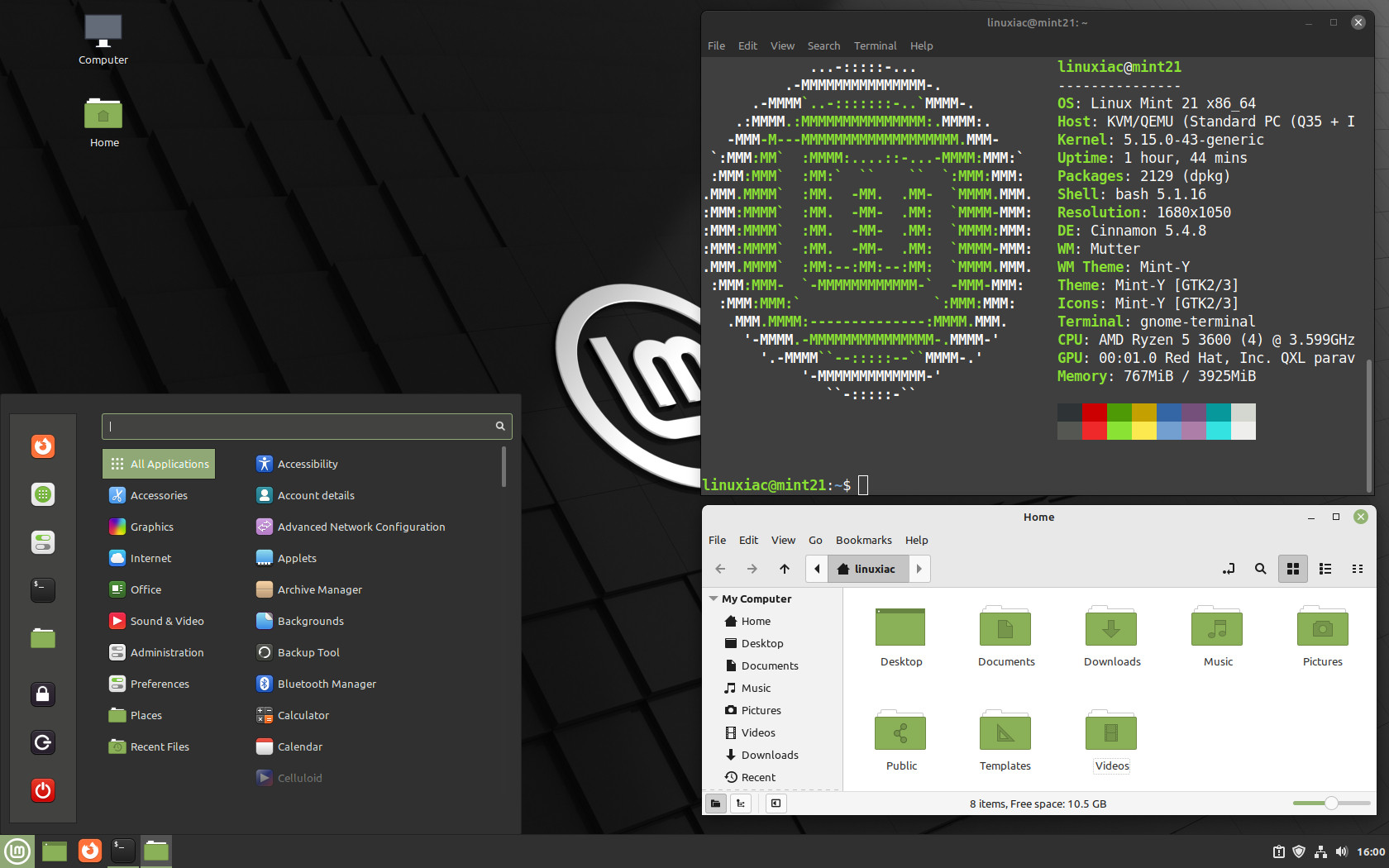This screenshot has width=1389, height=868.
Task: Open the View menu in terminal window
Action: pyautogui.click(x=782, y=45)
